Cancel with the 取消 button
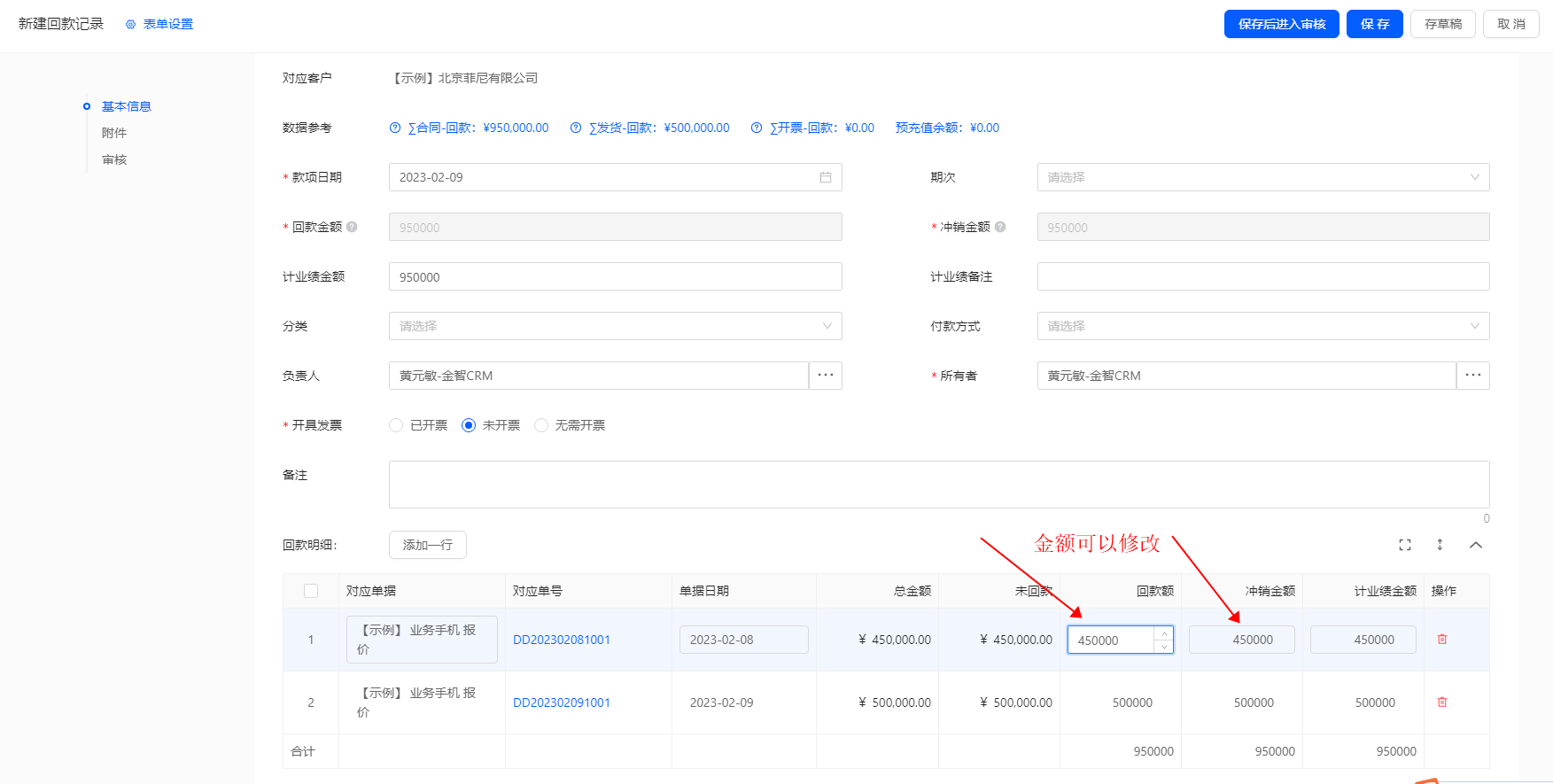Viewport: 1553px width, 784px height. tap(1510, 24)
